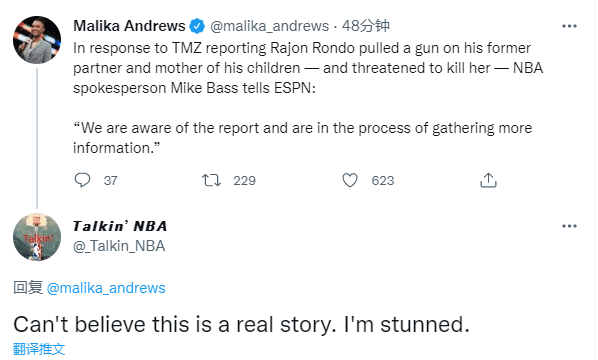This screenshot has height=360, width=598.
Task: Retweet Malika Andrews' post
Action: tap(211, 180)
